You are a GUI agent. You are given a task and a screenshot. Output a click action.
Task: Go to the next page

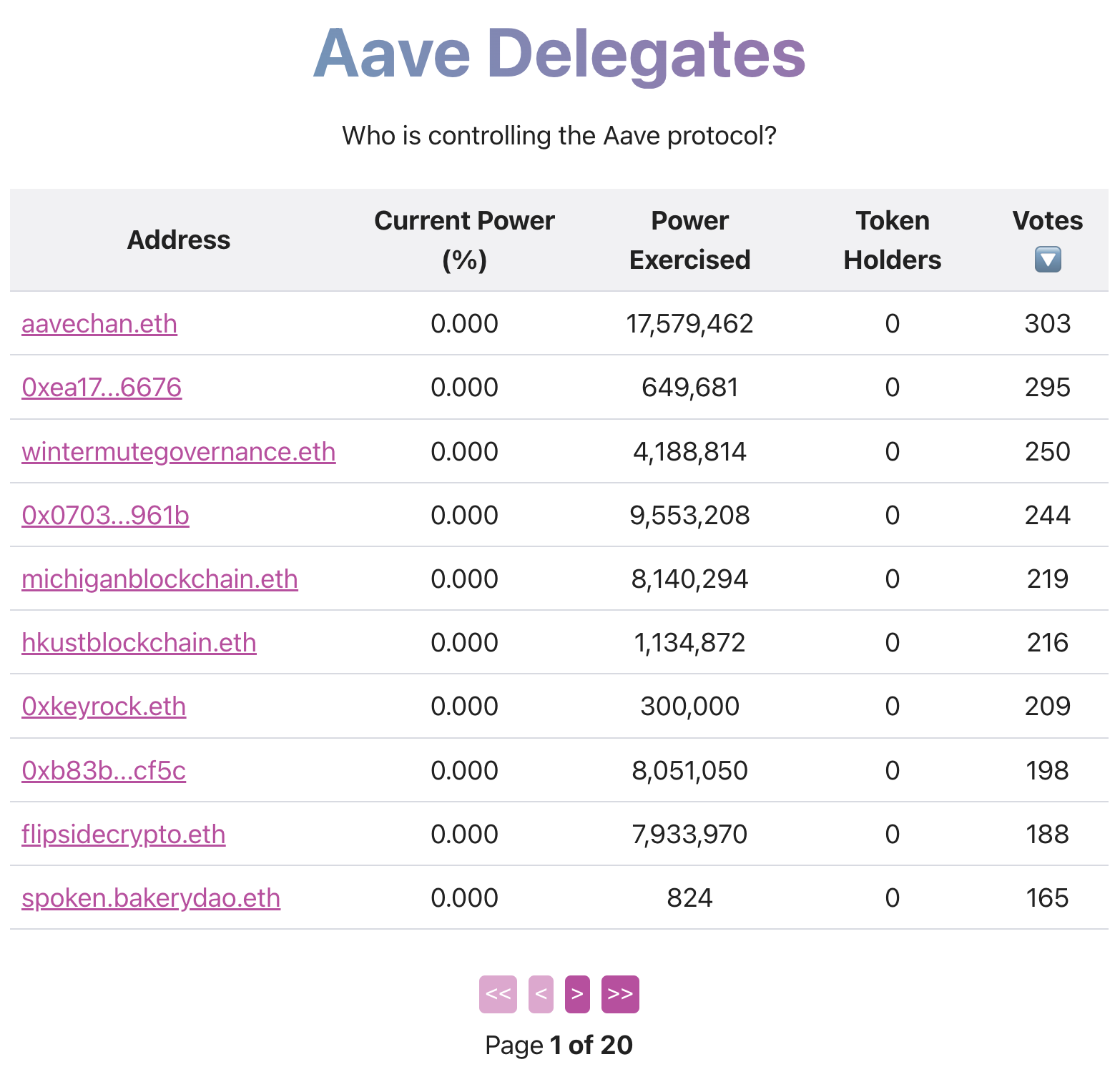577,994
